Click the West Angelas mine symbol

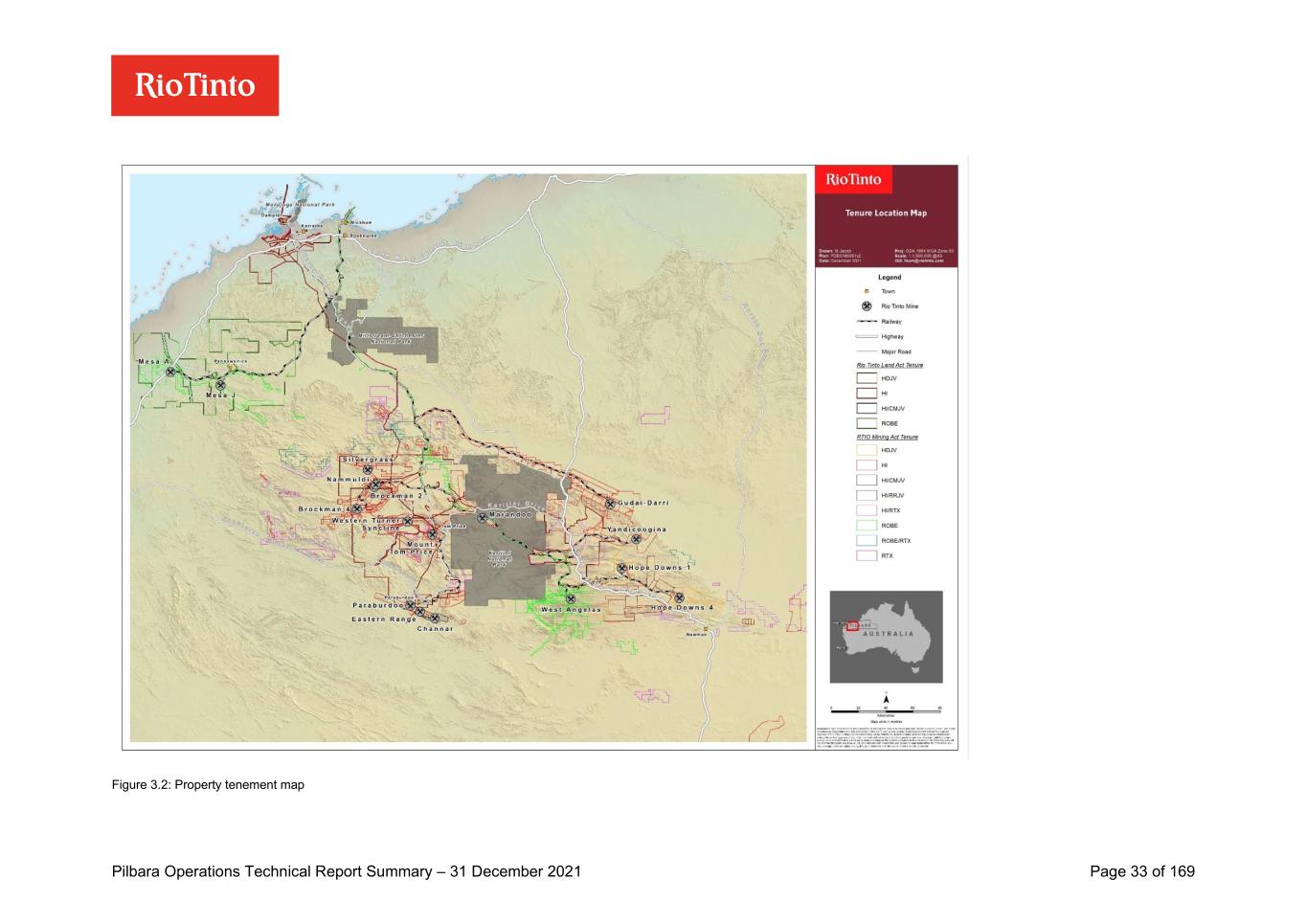pos(572,598)
